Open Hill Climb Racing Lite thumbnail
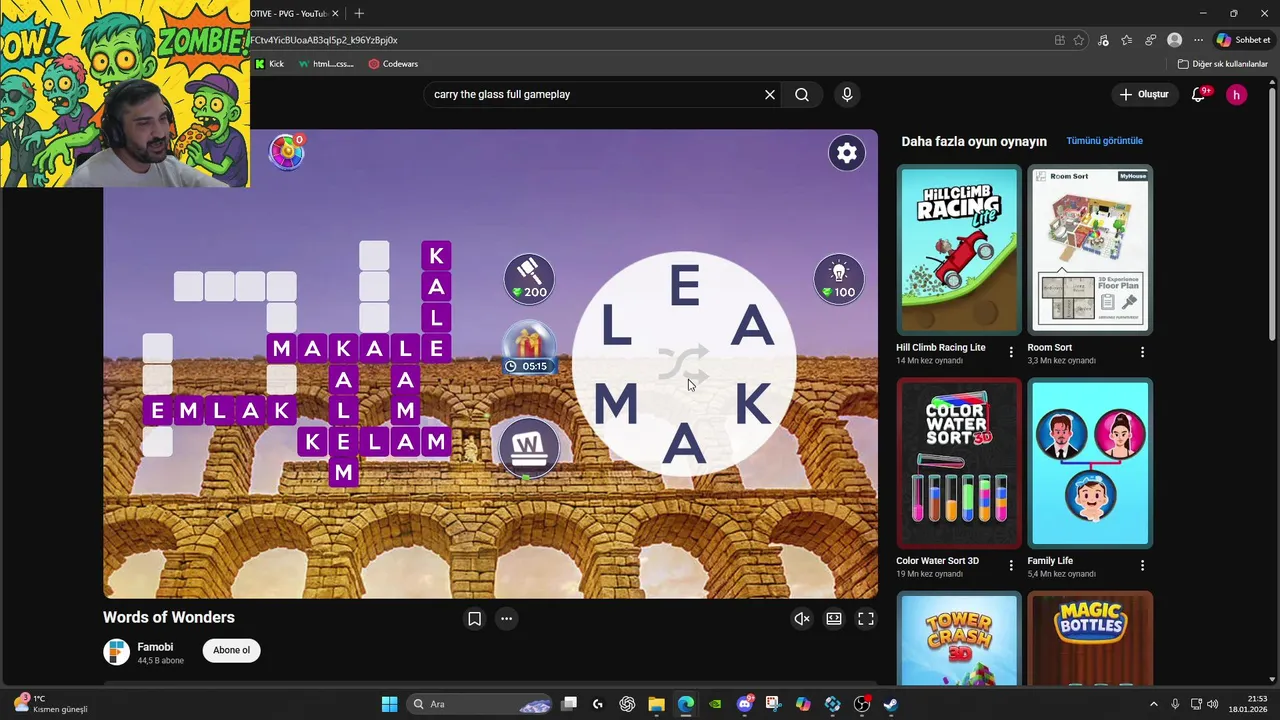Image resolution: width=1280 pixels, height=720 pixels. coord(959,250)
